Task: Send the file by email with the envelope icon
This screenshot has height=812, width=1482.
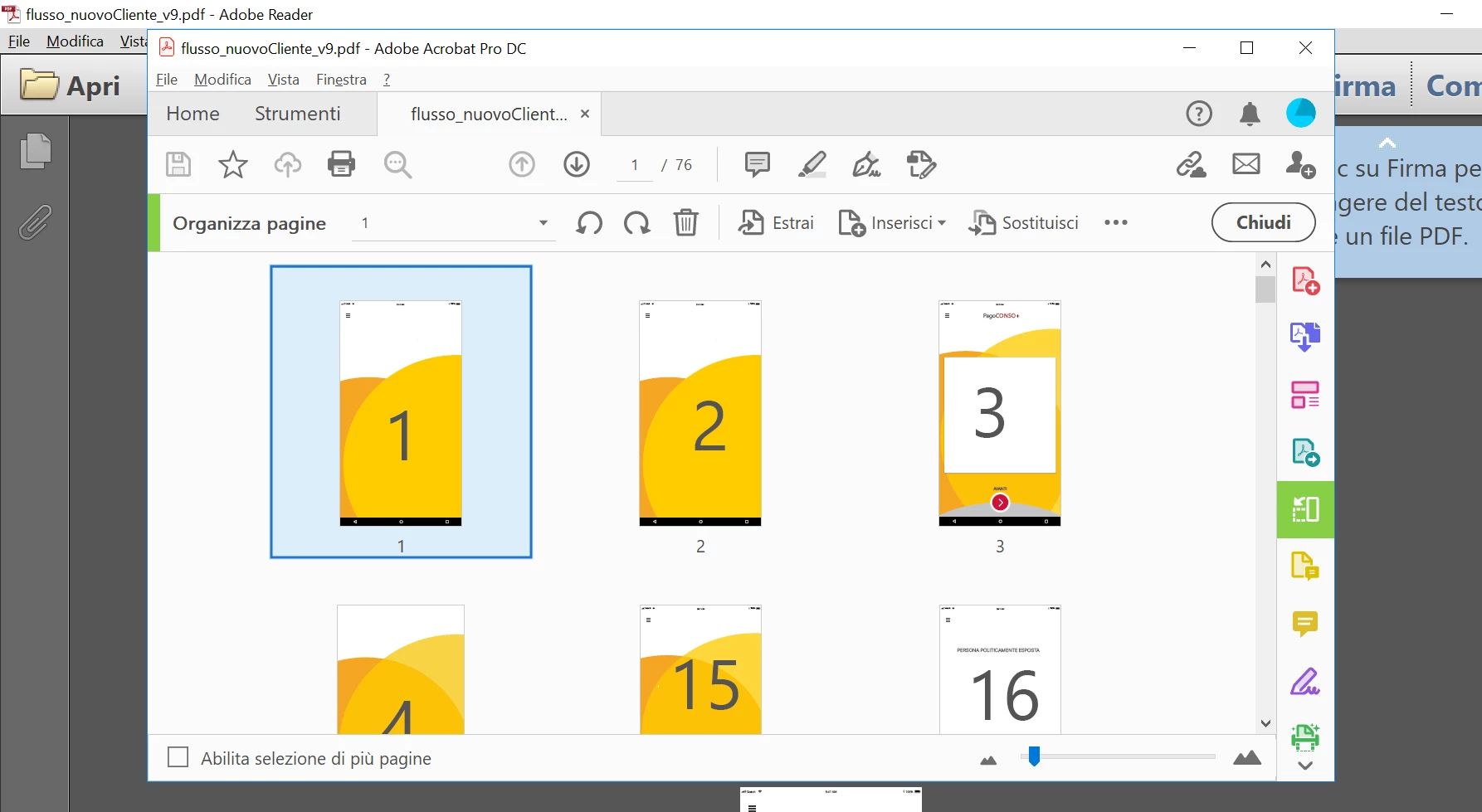Action: [1246, 164]
